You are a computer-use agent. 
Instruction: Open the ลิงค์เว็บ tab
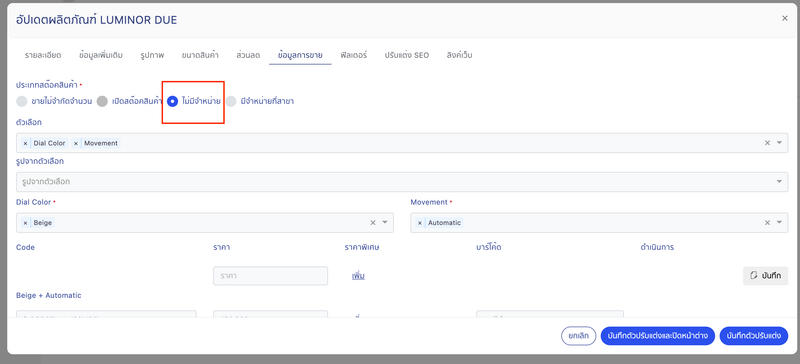tap(459, 55)
